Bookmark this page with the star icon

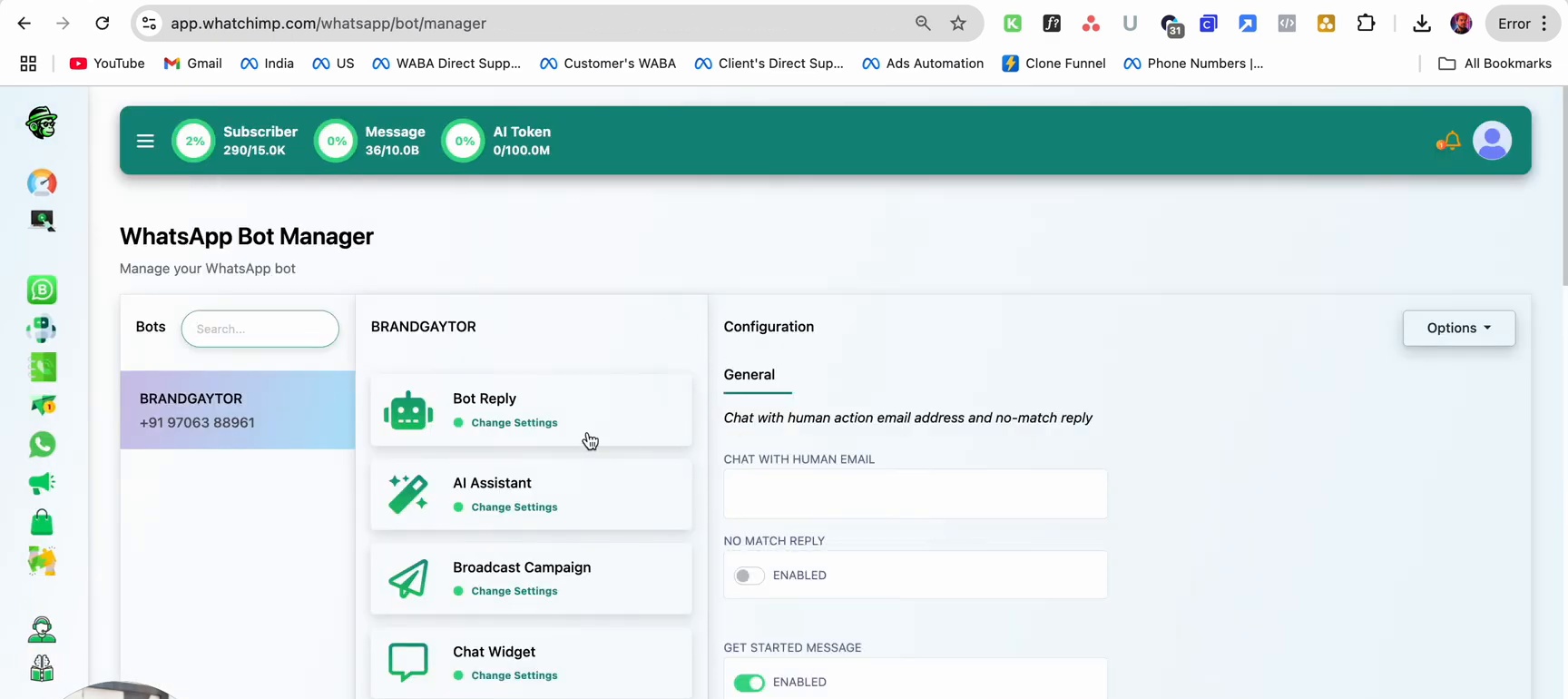pyautogui.click(x=958, y=24)
